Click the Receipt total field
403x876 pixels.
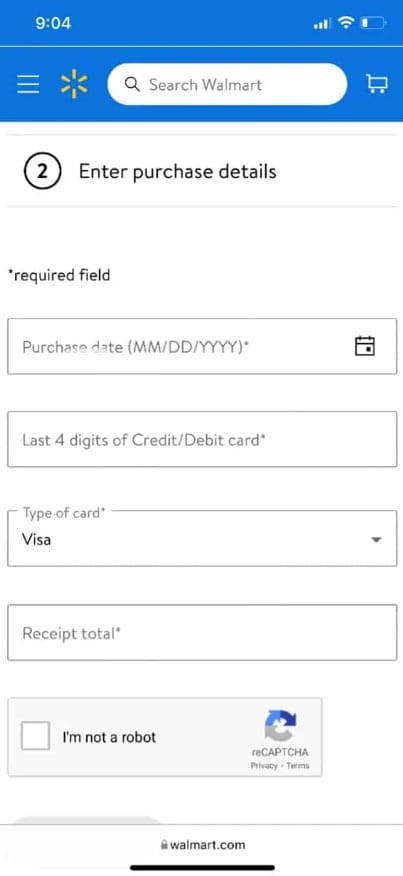pos(202,632)
